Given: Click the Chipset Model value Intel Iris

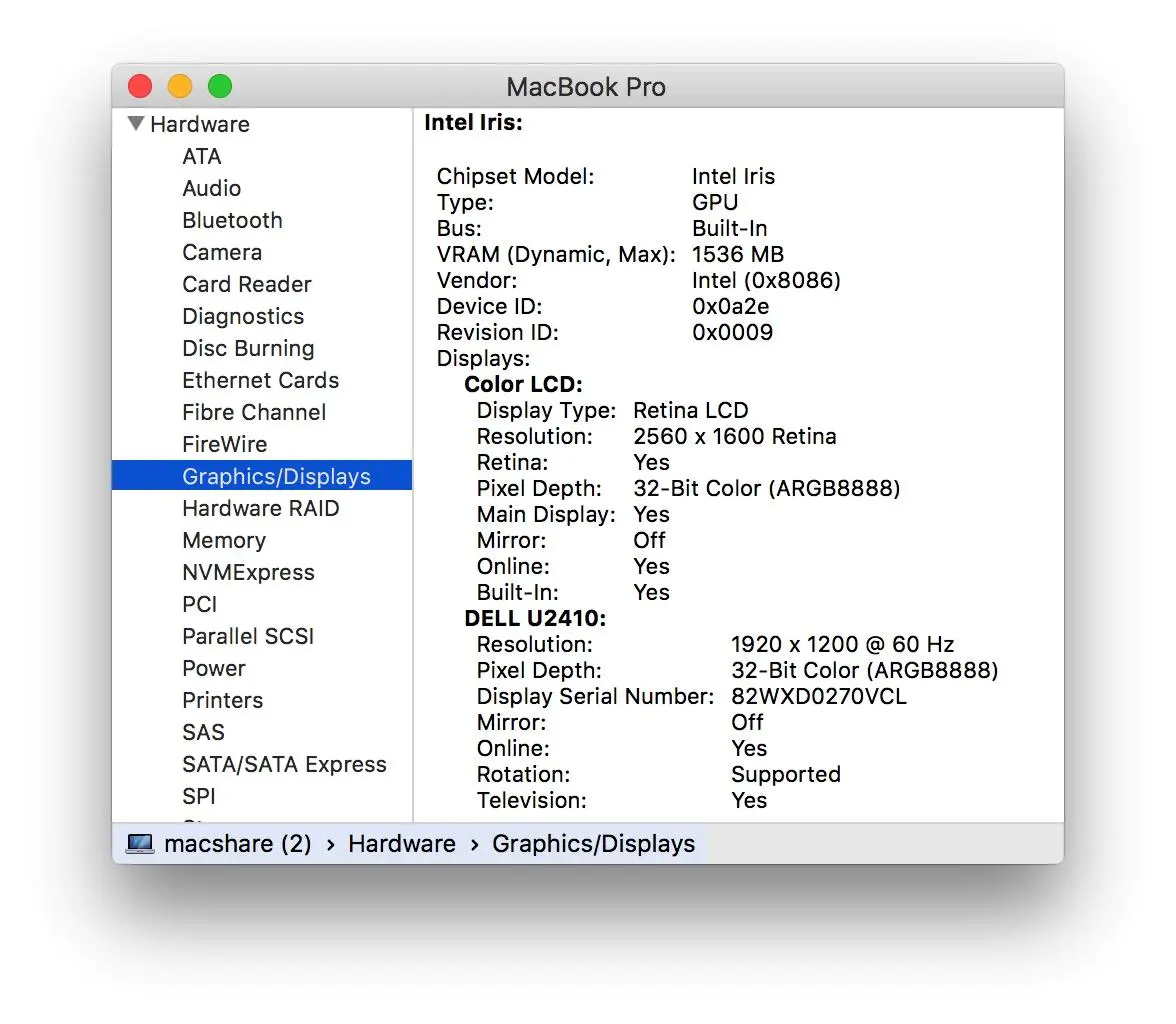Looking at the screenshot, I should [x=734, y=176].
